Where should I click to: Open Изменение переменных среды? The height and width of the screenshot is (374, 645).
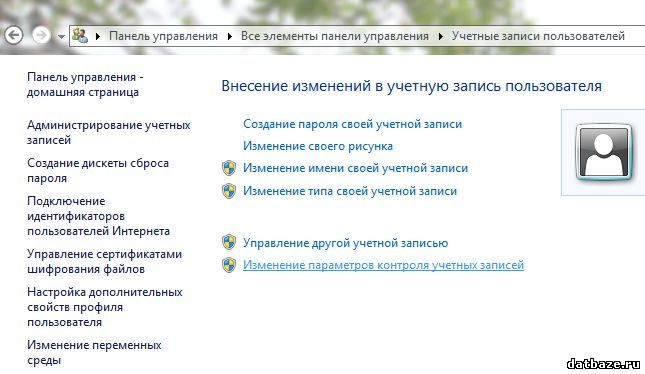[94, 352]
